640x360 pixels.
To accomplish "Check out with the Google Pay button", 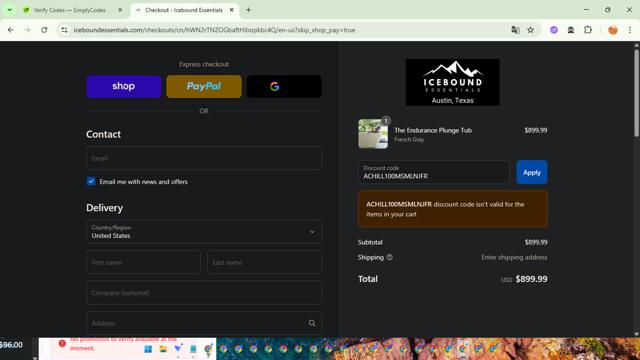I will pos(284,86).
